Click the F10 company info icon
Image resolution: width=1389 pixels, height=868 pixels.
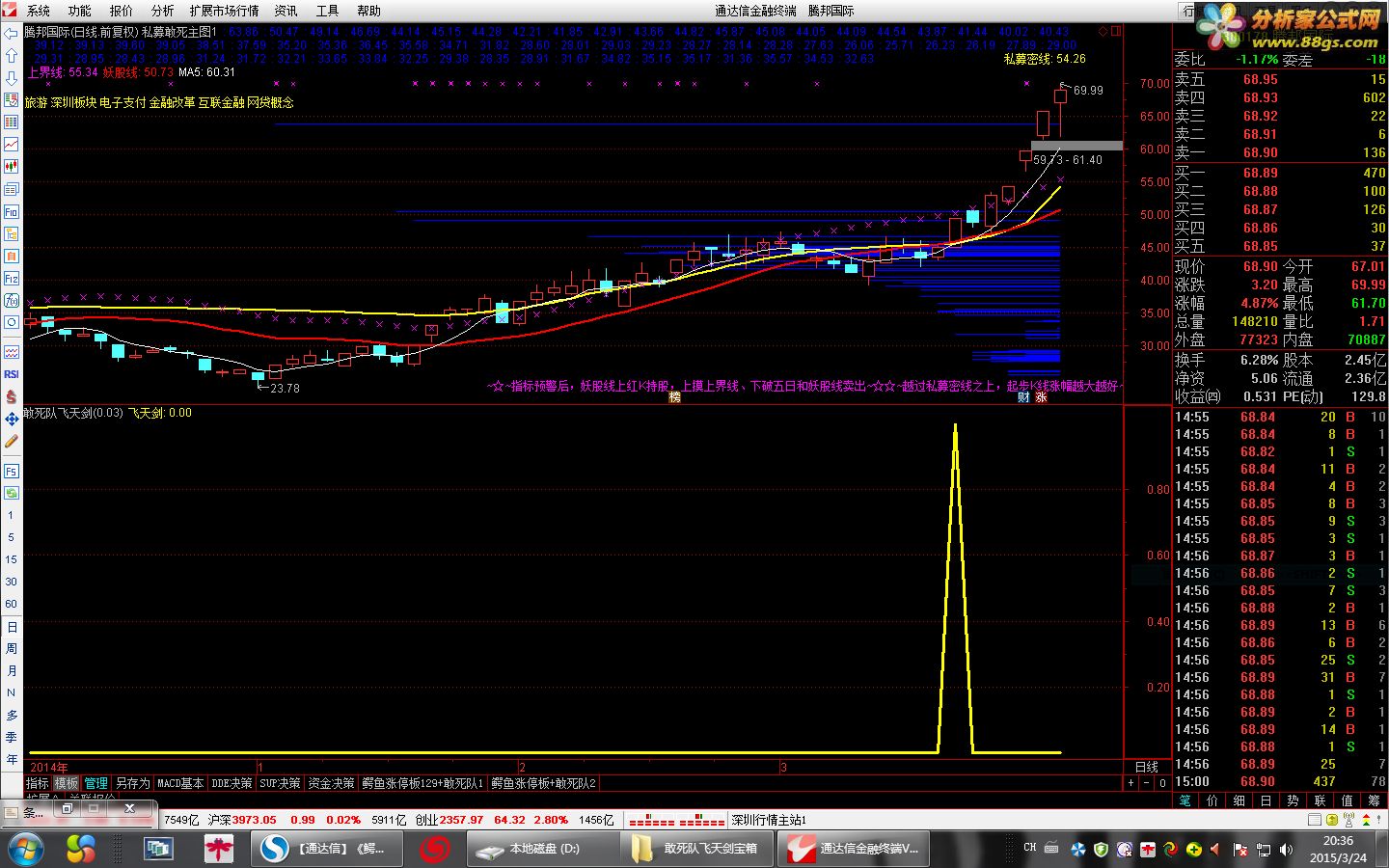[x=12, y=211]
